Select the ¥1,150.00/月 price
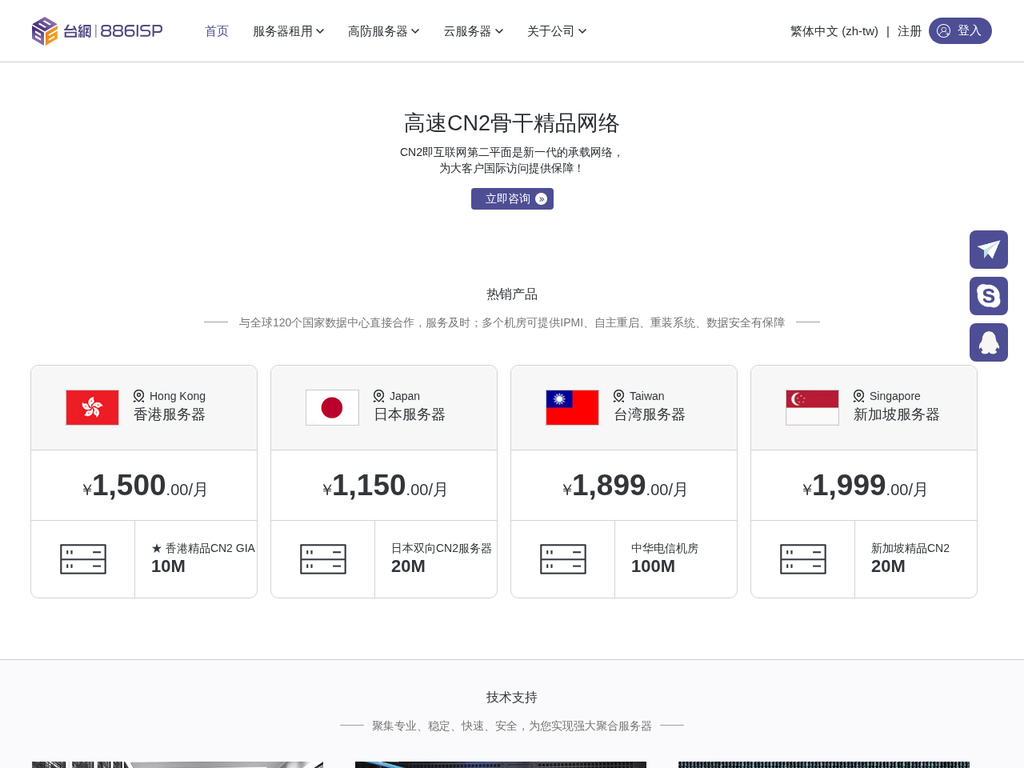 [x=385, y=486]
